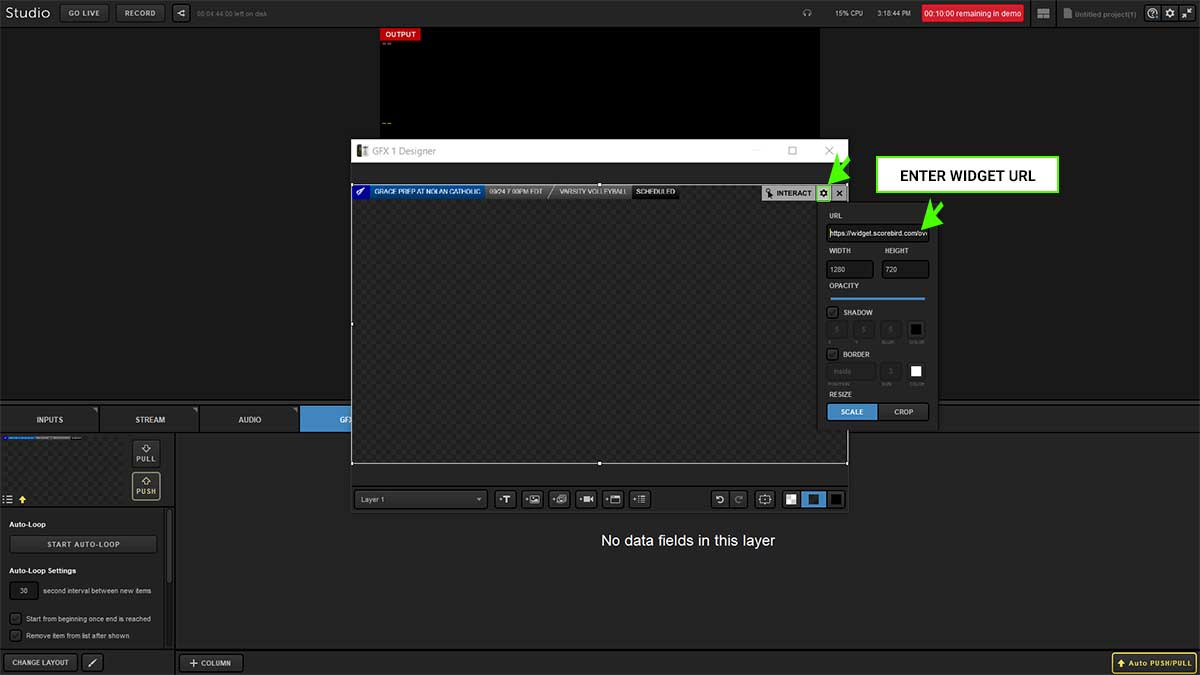The width and height of the screenshot is (1200, 675).
Task: Open headphone monitoring settings
Action: coord(807,13)
